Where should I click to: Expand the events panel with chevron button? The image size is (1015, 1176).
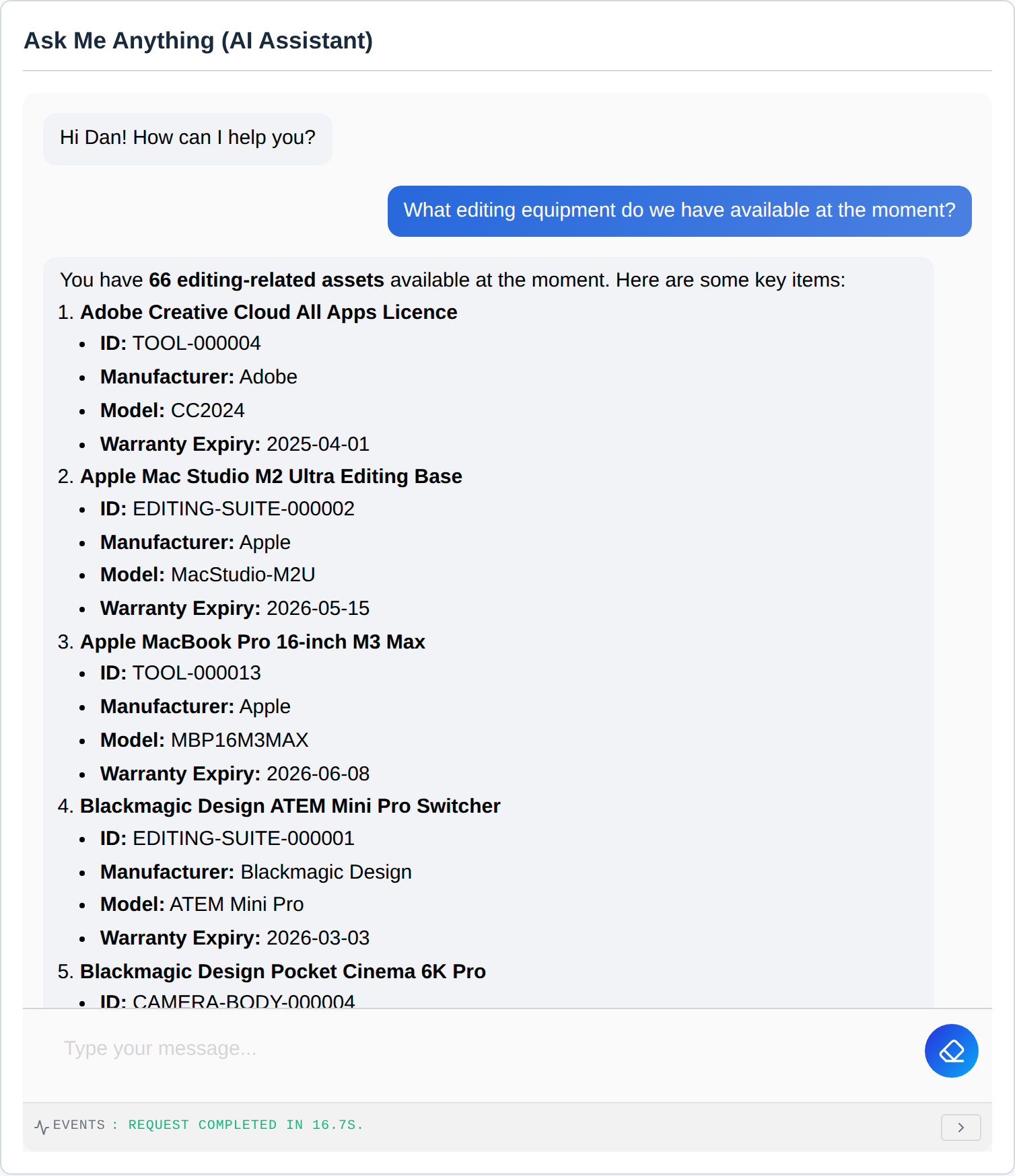(960, 1128)
